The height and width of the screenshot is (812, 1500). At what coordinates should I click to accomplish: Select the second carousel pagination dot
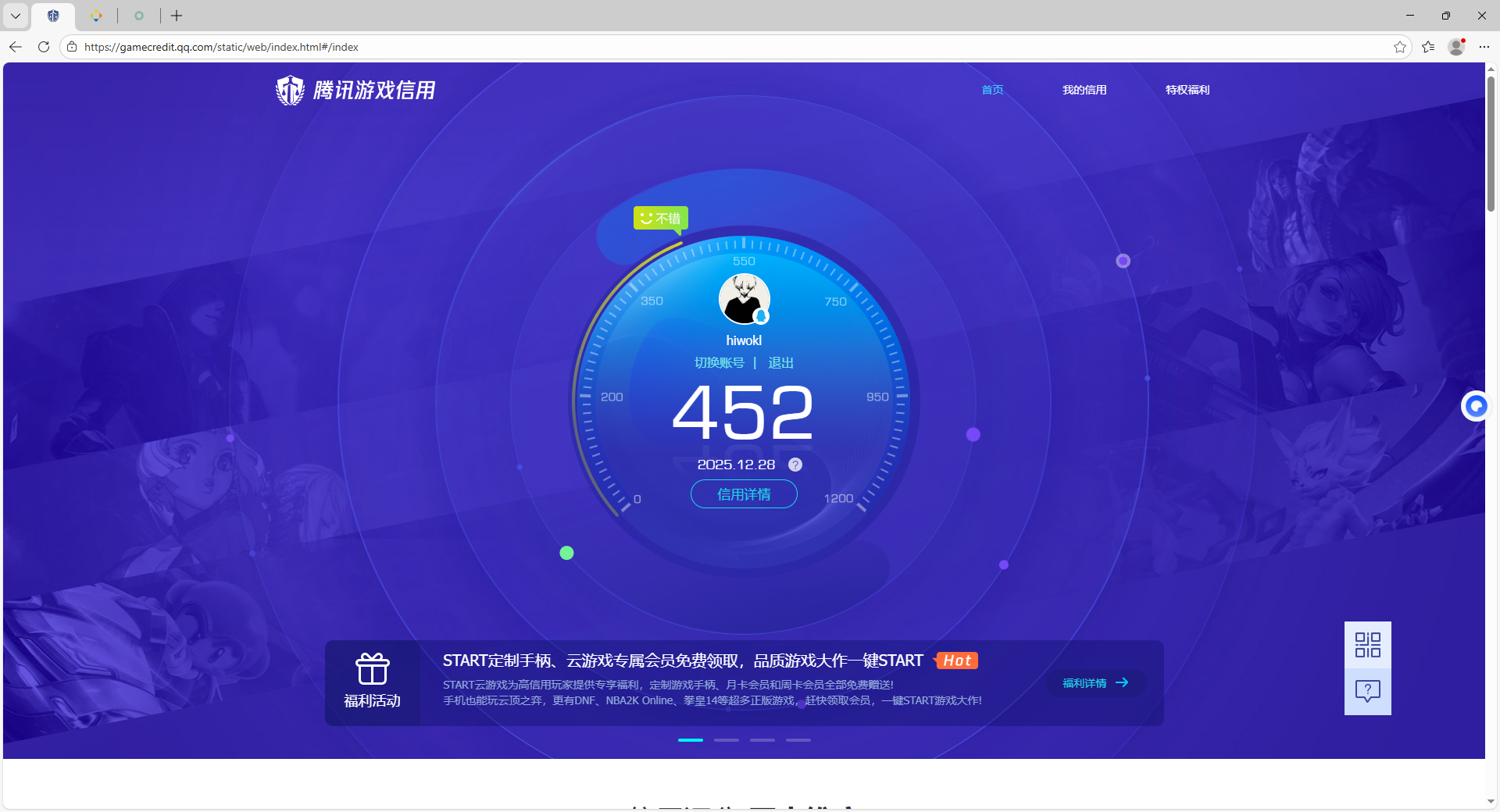[x=727, y=740]
